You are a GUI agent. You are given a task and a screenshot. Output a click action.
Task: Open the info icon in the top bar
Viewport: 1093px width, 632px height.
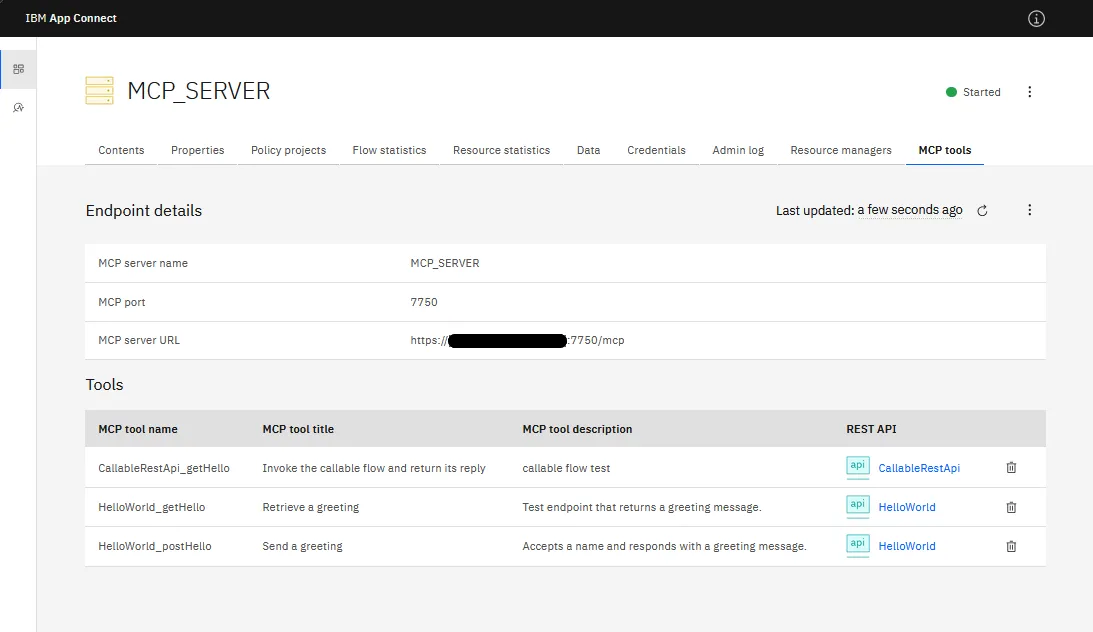pyautogui.click(x=1036, y=19)
